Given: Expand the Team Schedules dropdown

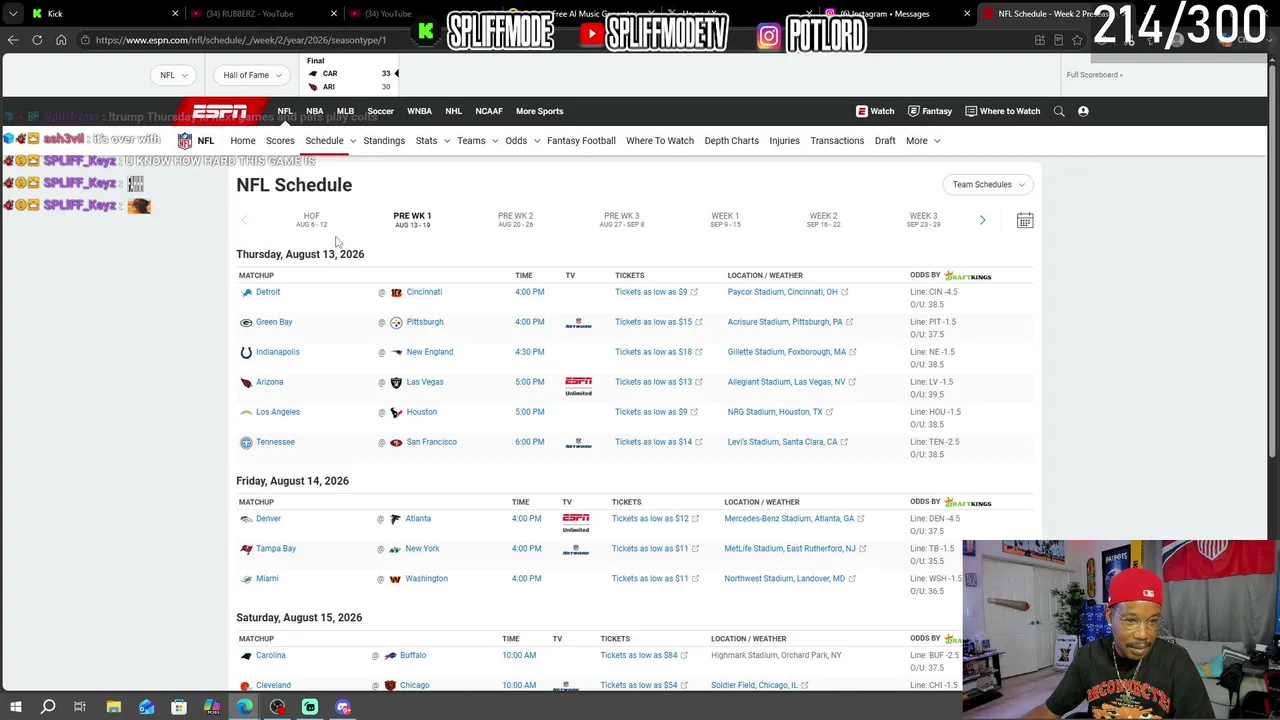Looking at the screenshot, I should click(988, 184).
